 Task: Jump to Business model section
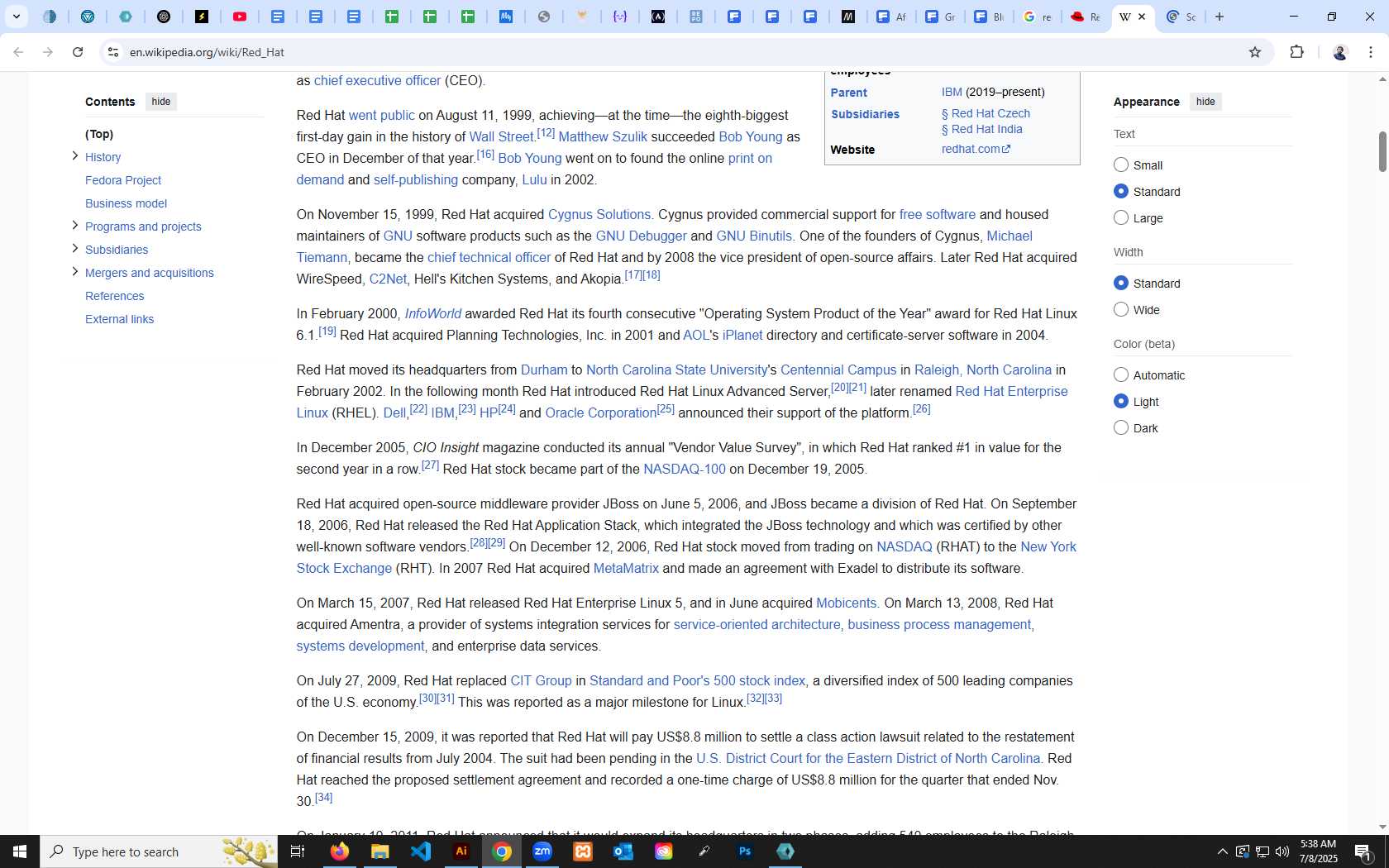tap(126, 203)
